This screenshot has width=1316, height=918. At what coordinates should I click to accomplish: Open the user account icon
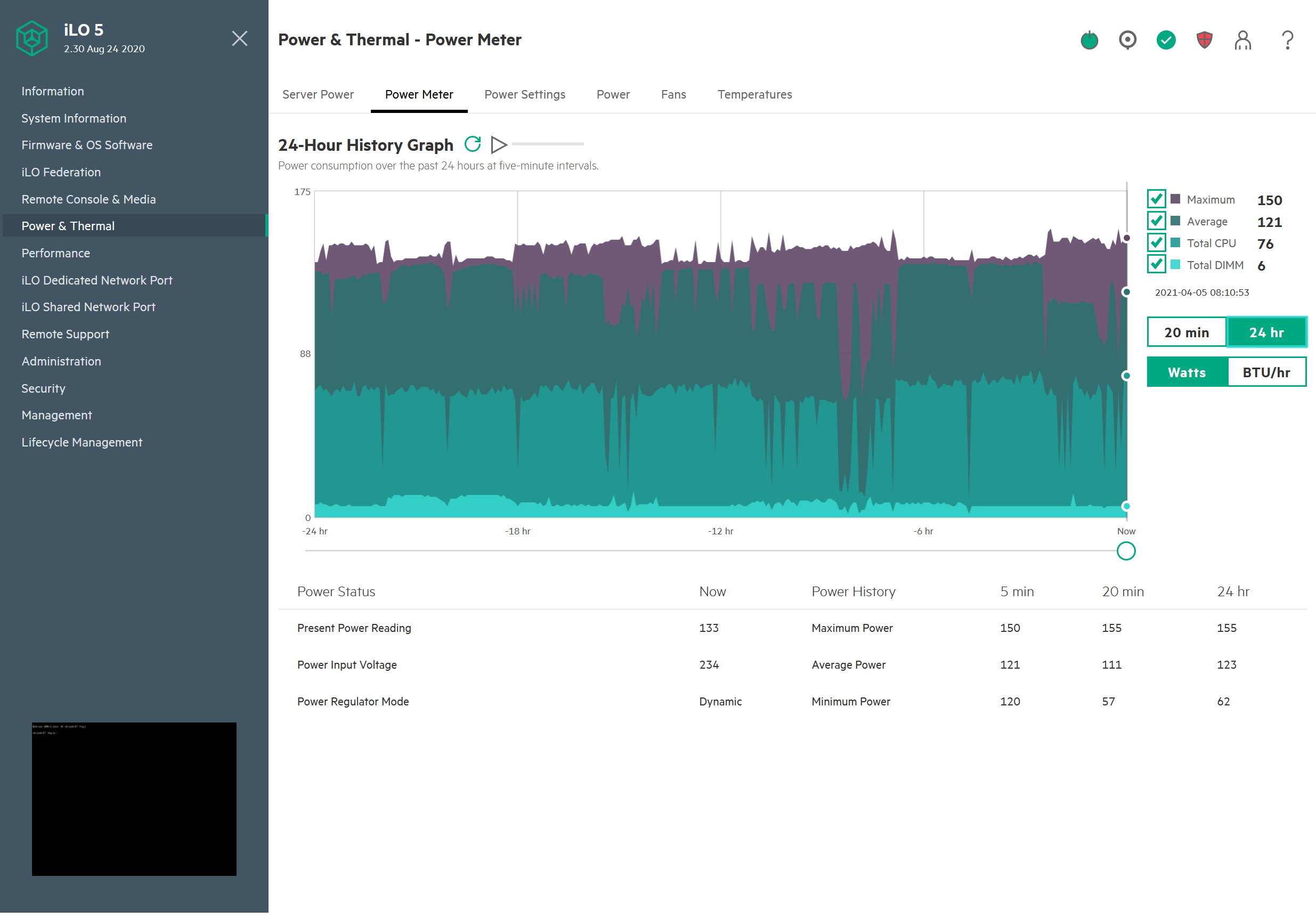click(1242, 40)
